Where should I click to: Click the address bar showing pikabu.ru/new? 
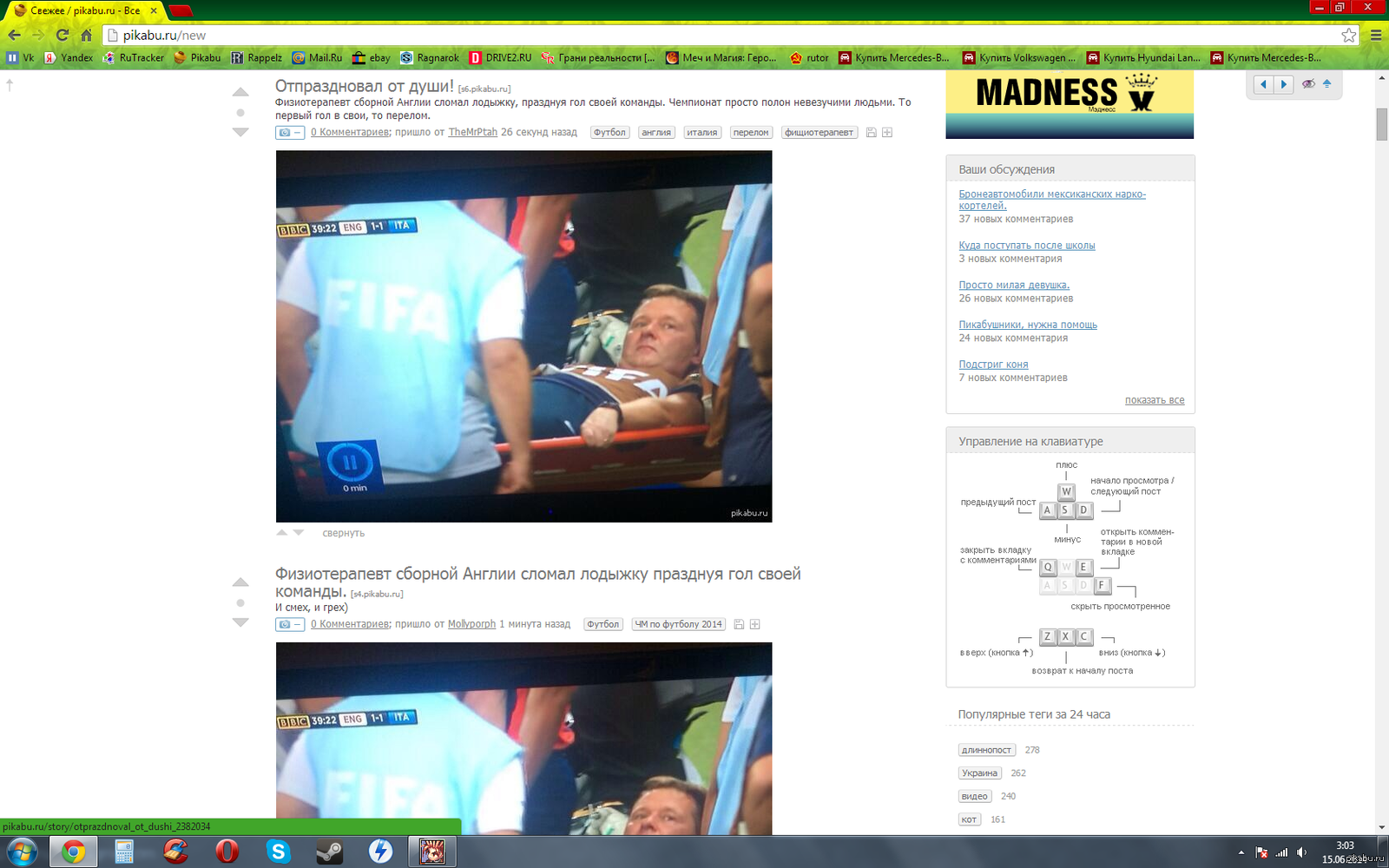(694, 36)
